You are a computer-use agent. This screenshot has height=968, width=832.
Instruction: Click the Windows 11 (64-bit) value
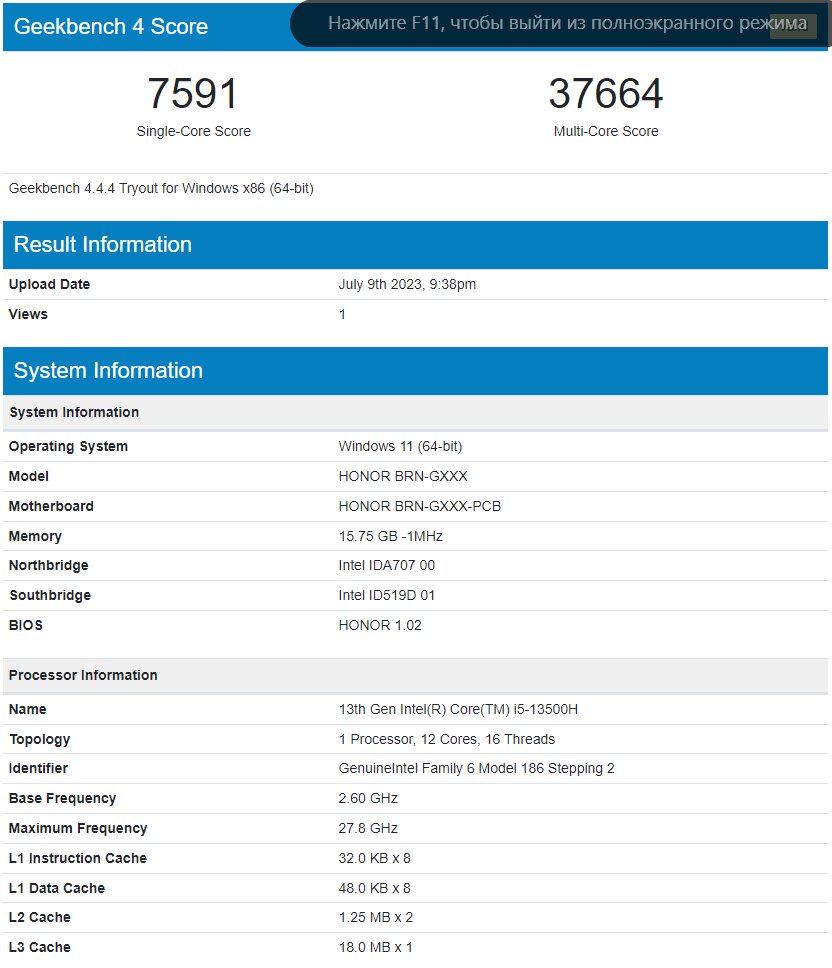[x=400, y=446]
